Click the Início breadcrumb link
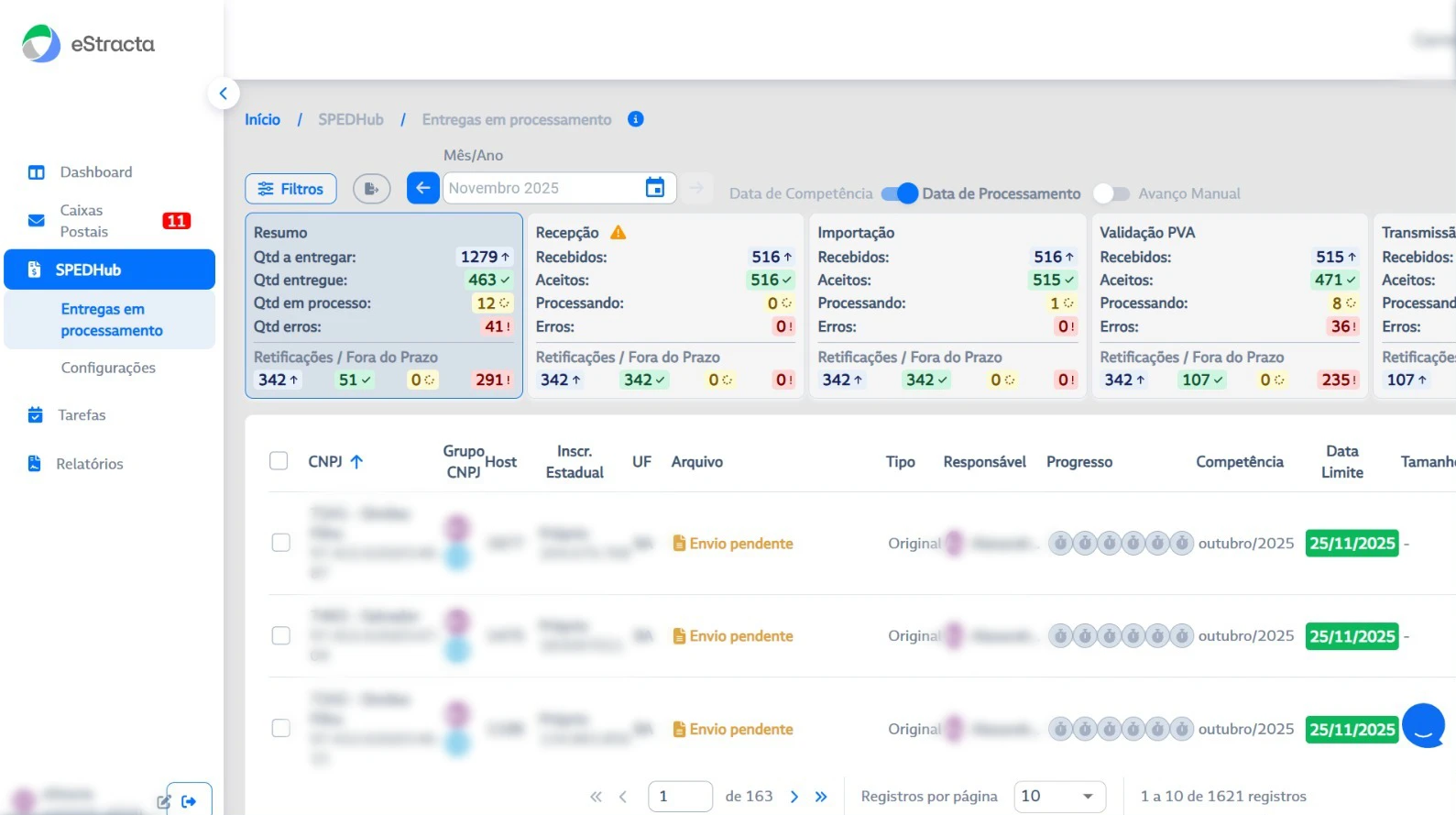This screenshot has height=815, width=1456. tap(262, 119)
